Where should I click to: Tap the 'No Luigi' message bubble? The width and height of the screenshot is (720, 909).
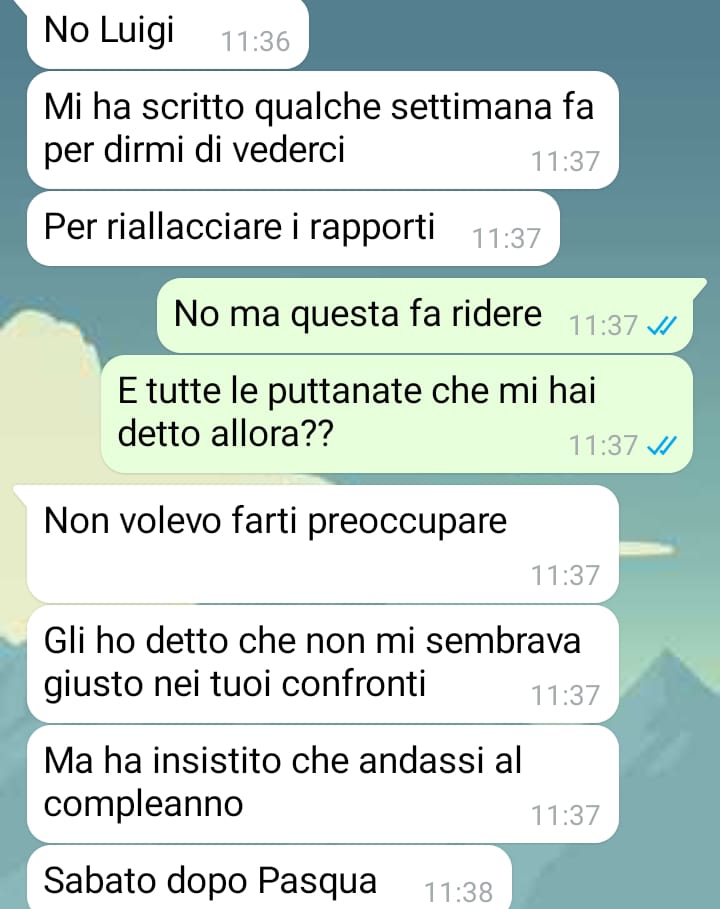point(168,34)
